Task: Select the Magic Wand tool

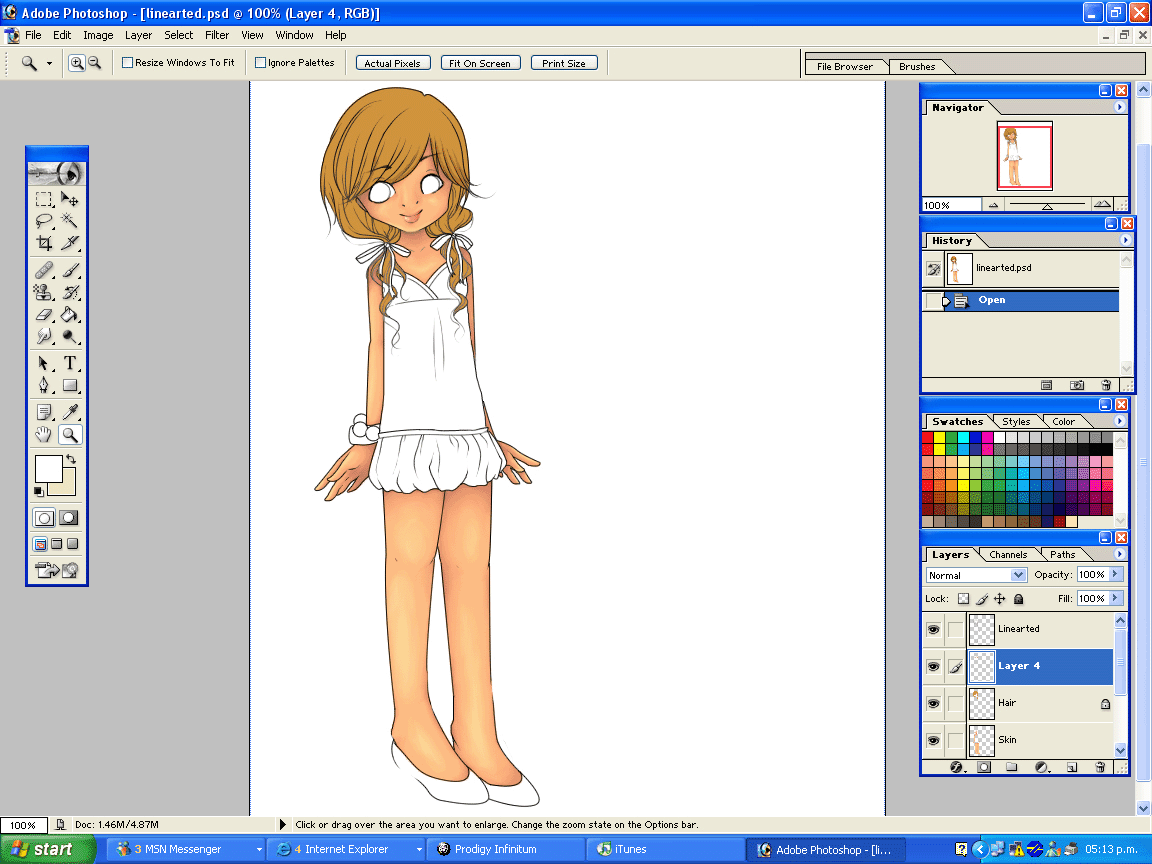Action: coord(70,221)
